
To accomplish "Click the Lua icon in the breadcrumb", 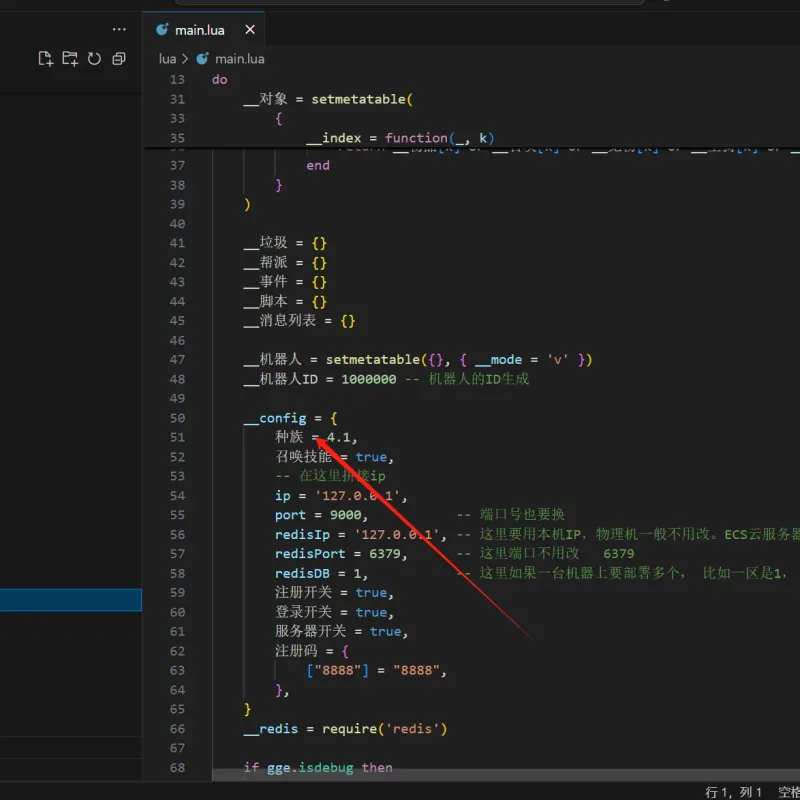I will click(203, 59).
